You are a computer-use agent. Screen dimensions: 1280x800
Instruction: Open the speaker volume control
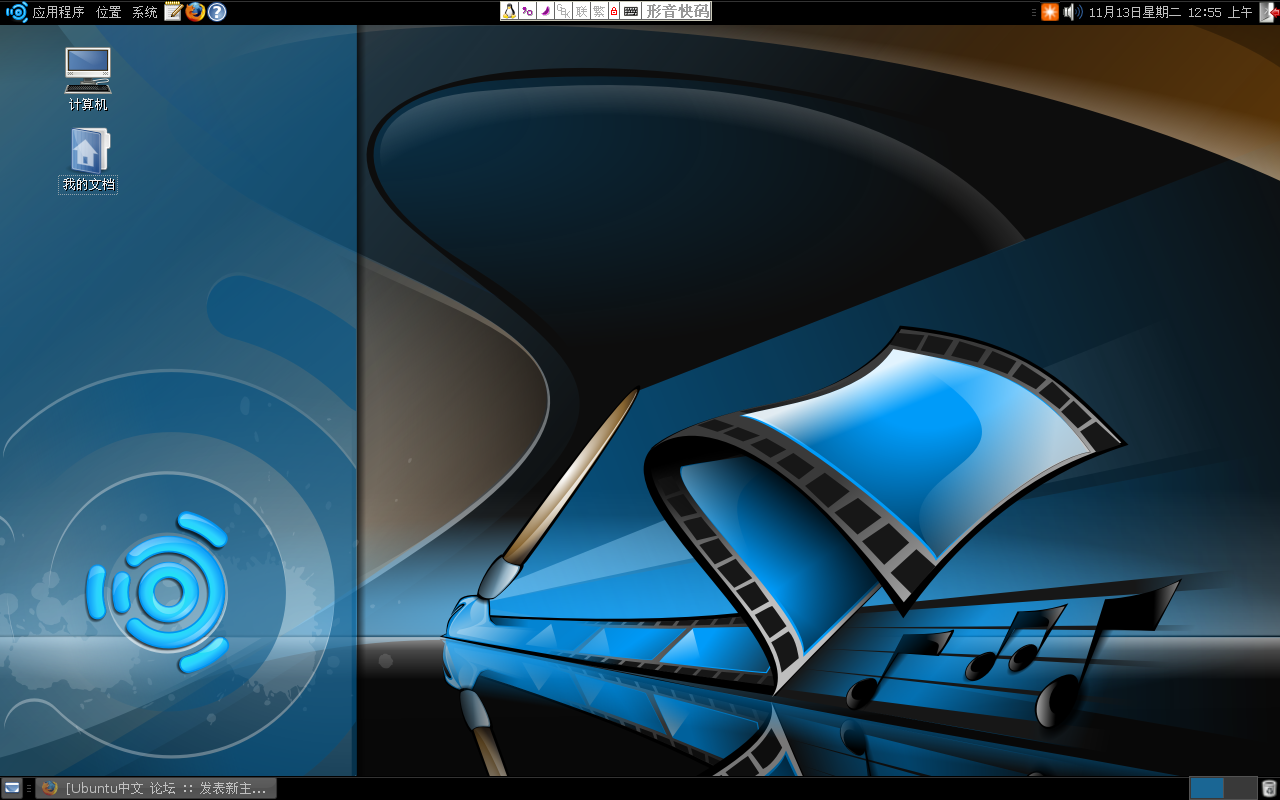[1072, 12]
